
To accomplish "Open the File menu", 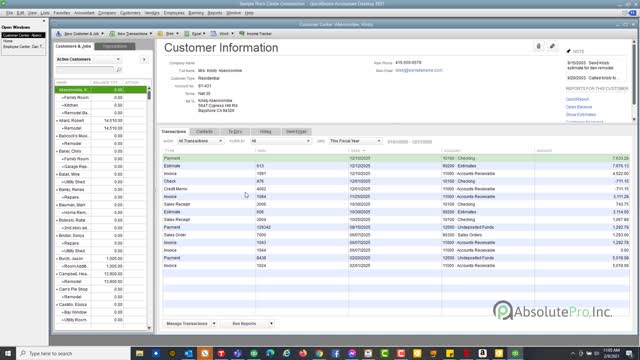I will click(9, 13).
